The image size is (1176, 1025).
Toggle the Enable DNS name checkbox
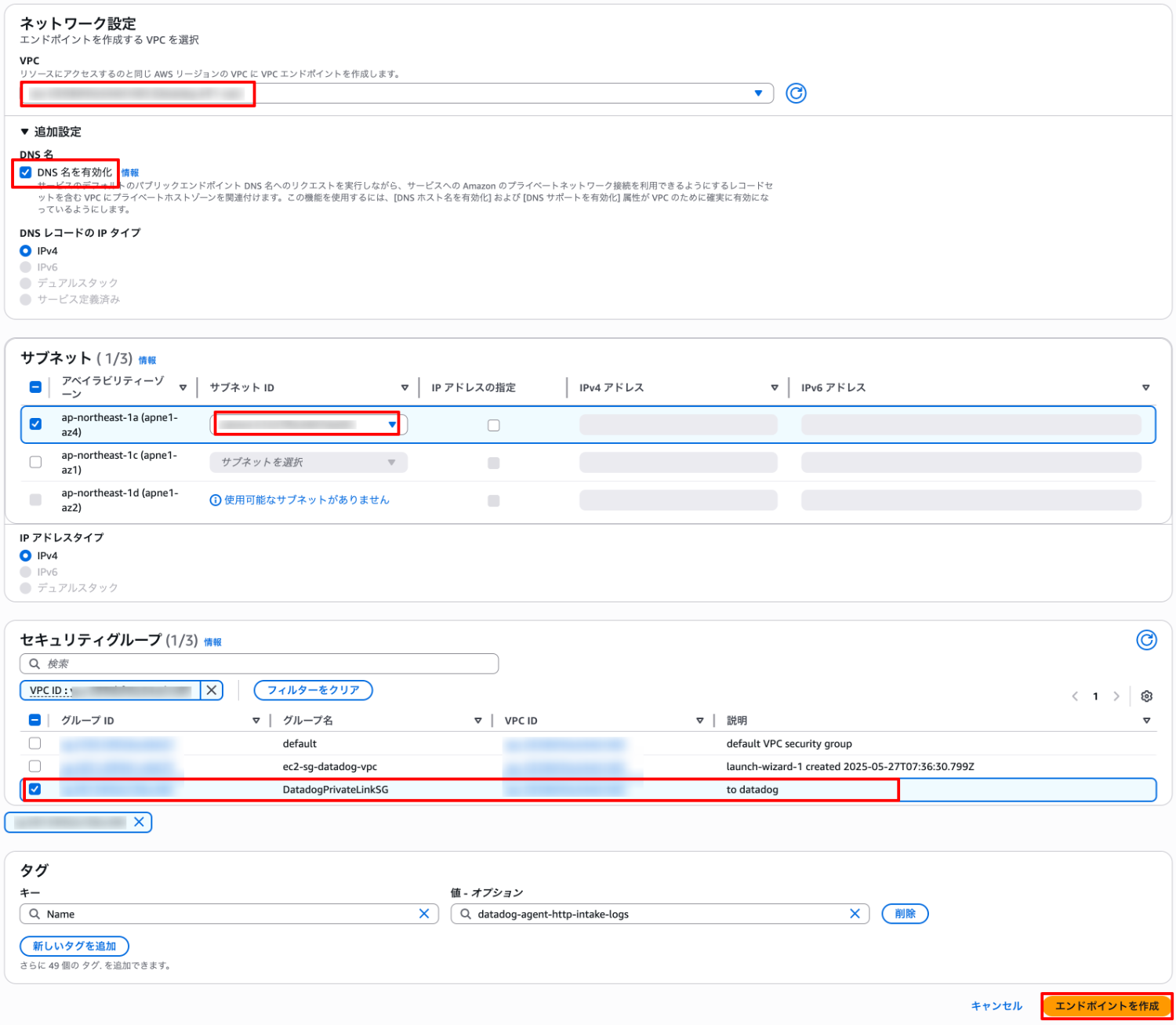tap(26, 173)
